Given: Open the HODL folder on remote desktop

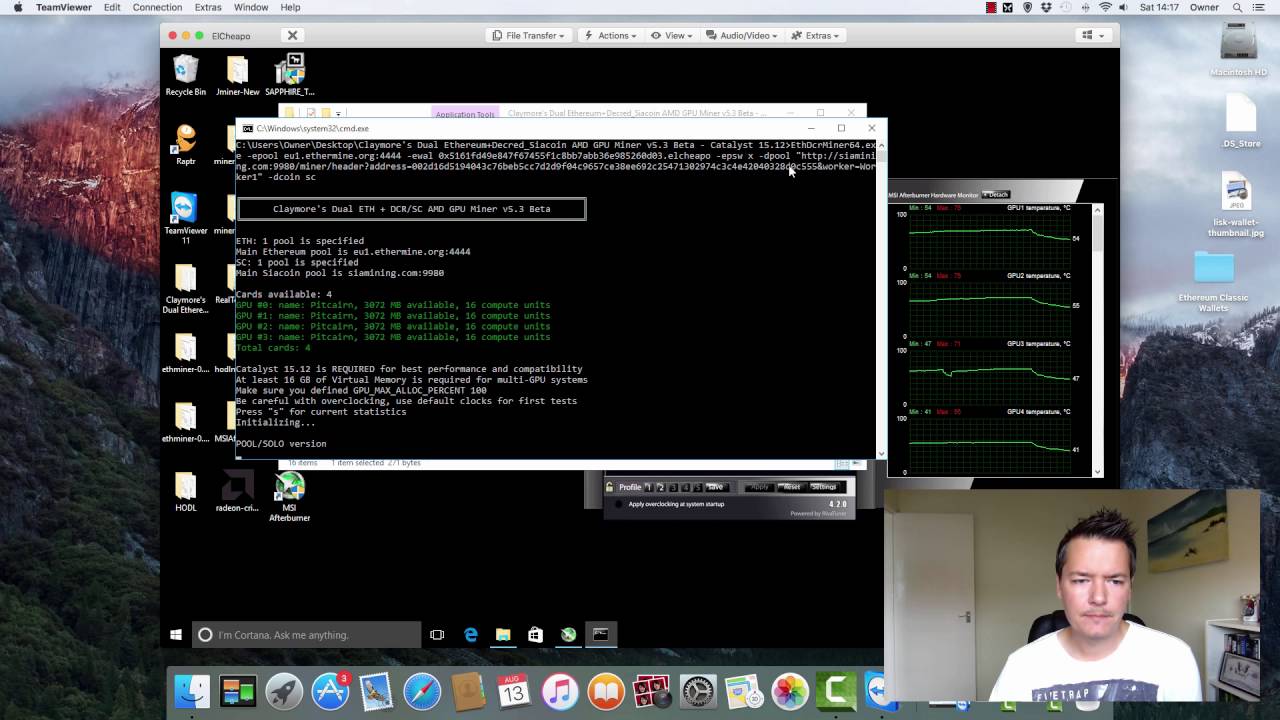Looking at the screenshot, I should pyautogui.click(x=186, y=493).
